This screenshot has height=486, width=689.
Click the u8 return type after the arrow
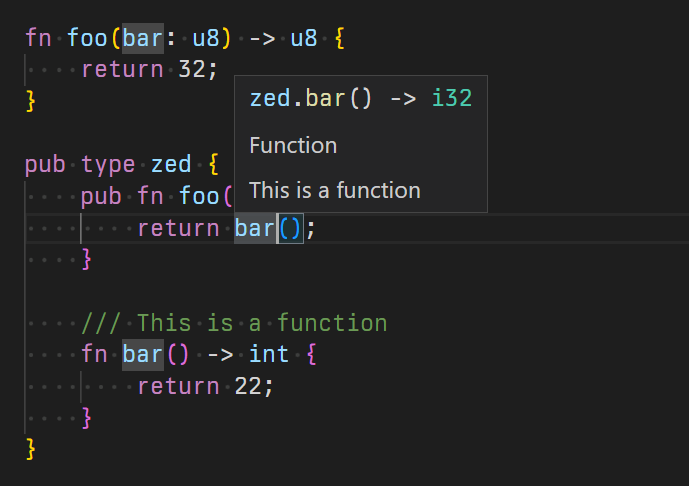[304, 39]
